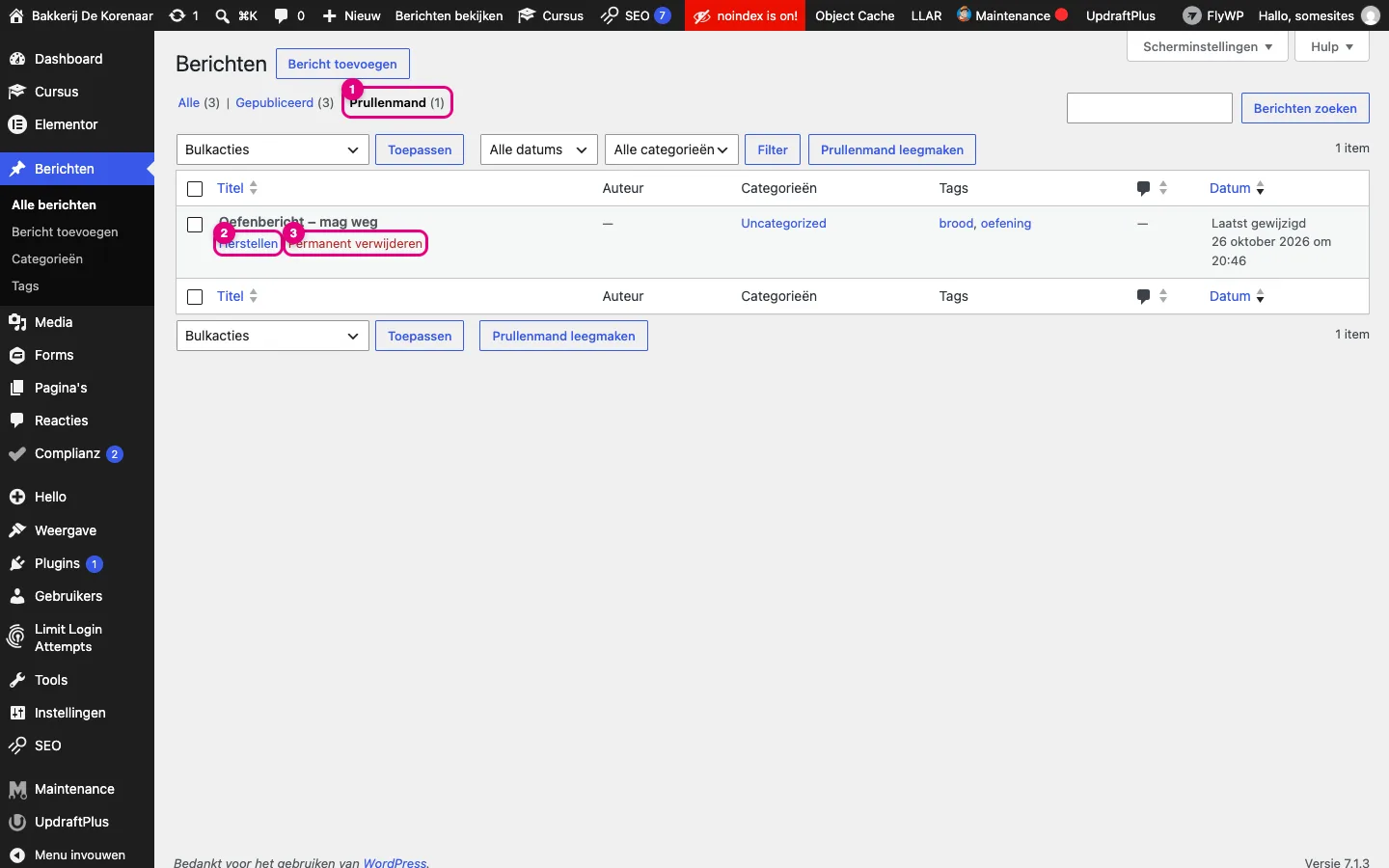Open the Alle datums dropdown
Viewport: 1389px width, 868px height.
[538, 149]
